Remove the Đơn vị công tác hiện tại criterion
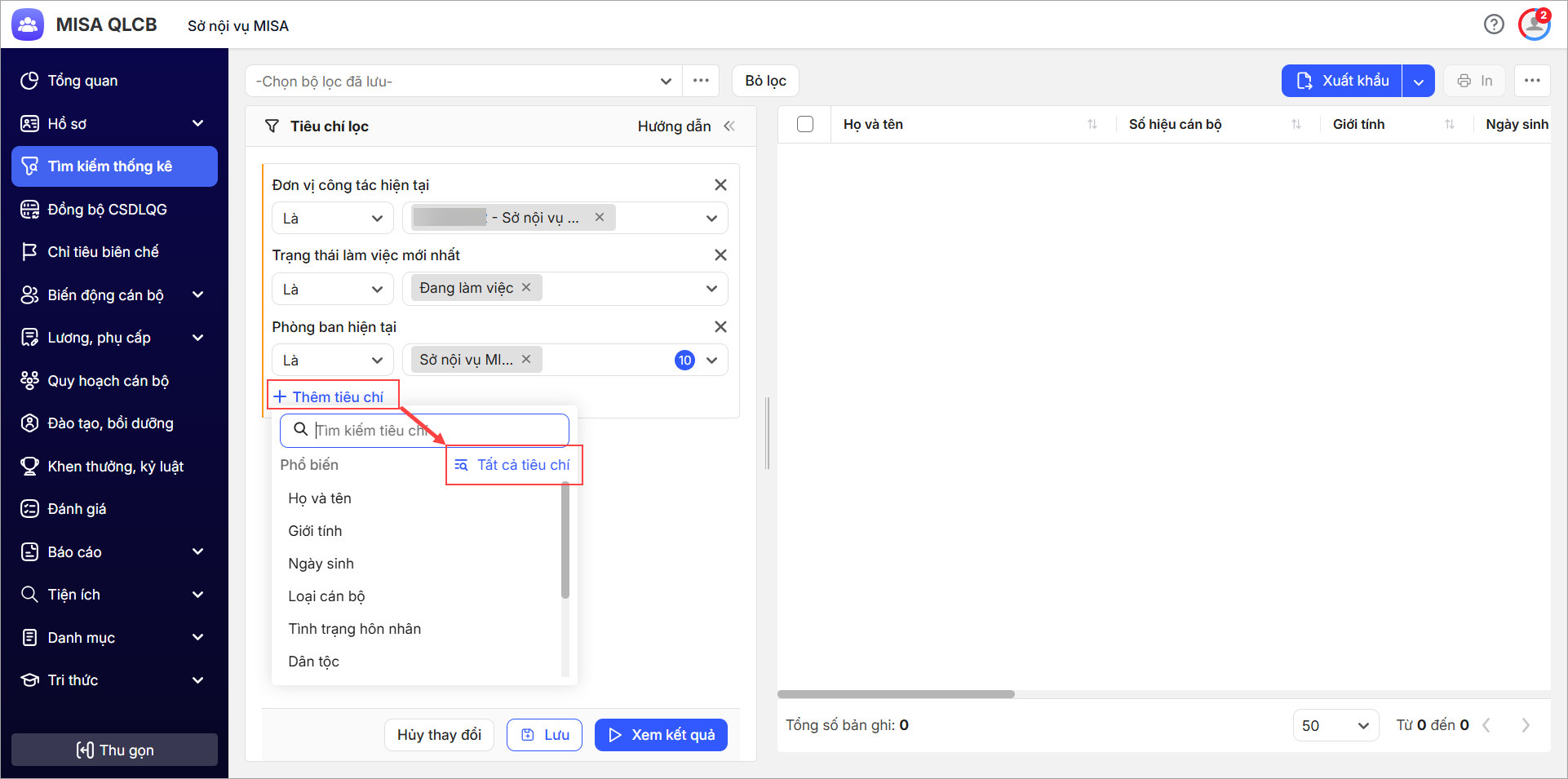1568x779 pixels. coord(720,185)
